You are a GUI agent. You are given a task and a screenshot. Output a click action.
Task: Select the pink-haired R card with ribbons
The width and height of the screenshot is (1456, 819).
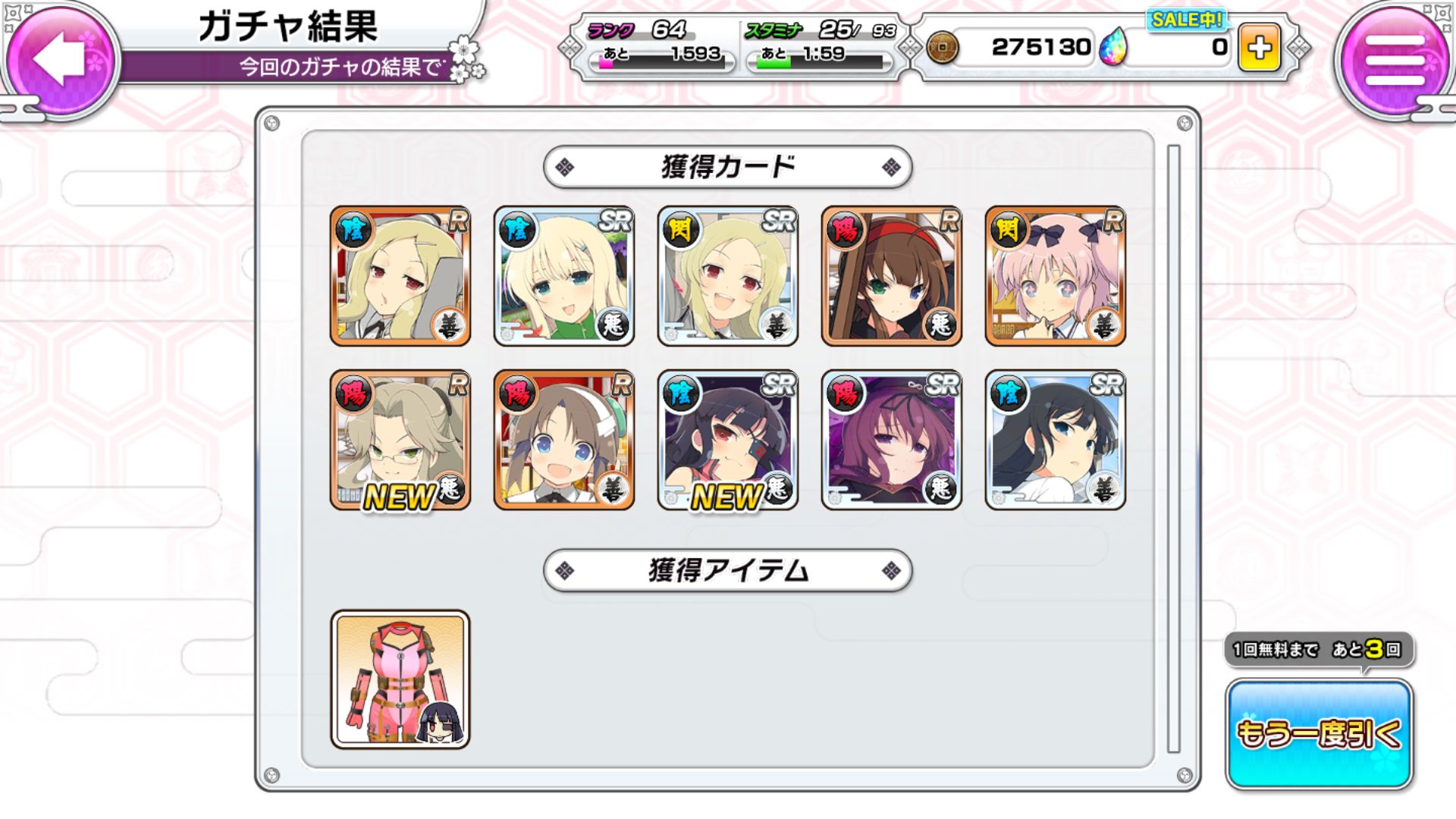click(x=1056, y=276)
